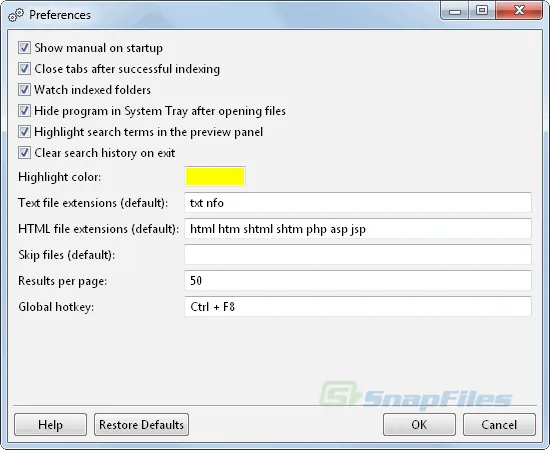Screen dimensions: 550x450
Task: Cancel the Preferences dialog
Action: click(499, 425)
